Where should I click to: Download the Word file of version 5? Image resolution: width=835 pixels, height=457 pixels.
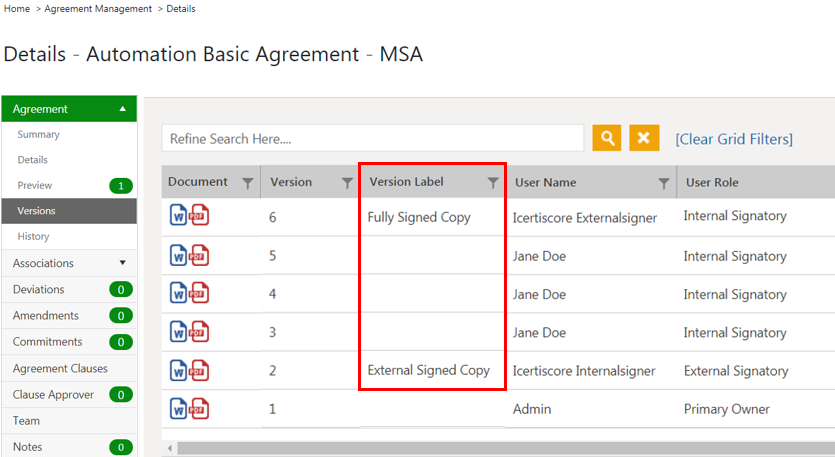tap(179, 256)
